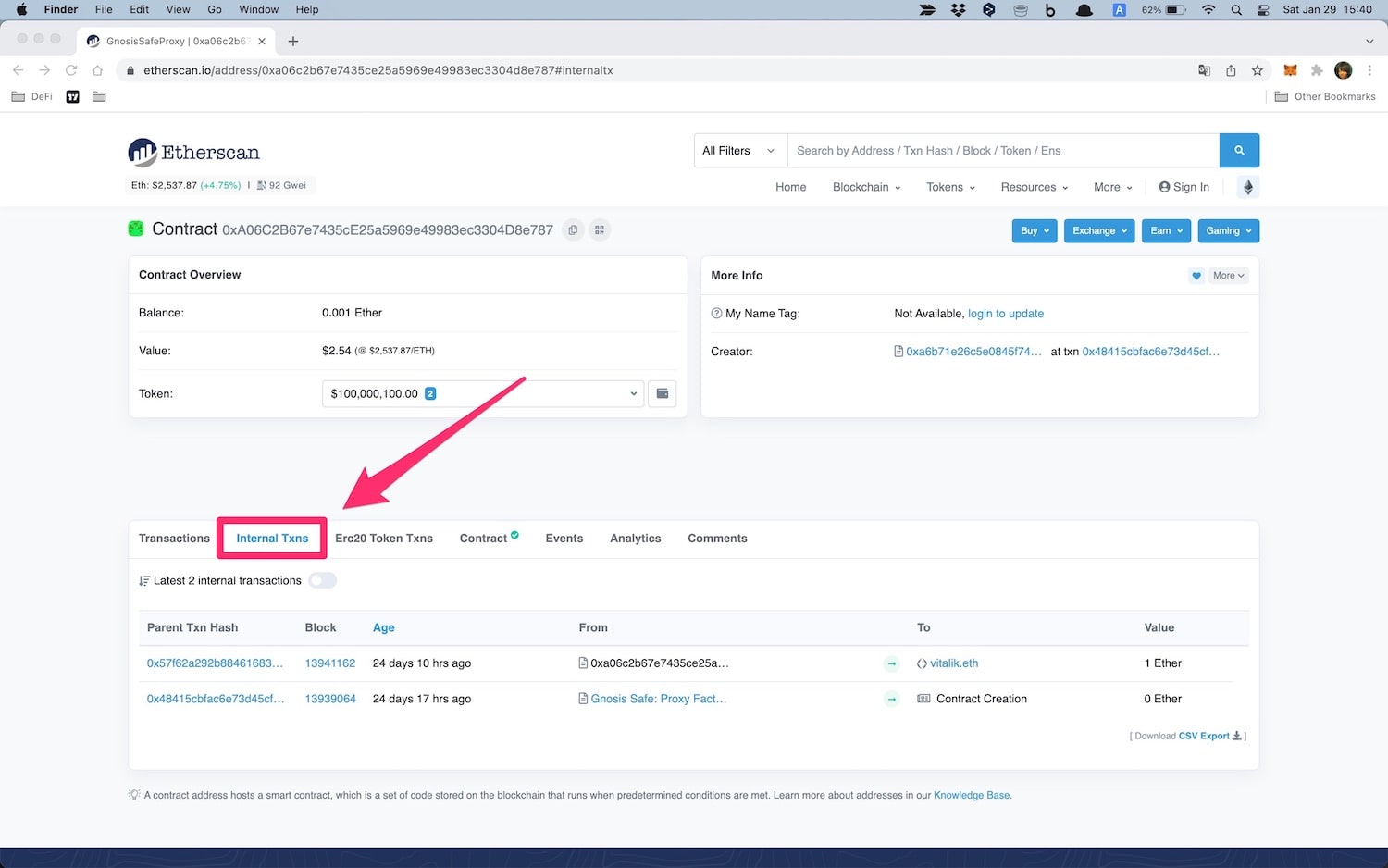Viewport: 1388px width, 868px height.
Task: Expand the More navigation menu
Action: 1113,187
